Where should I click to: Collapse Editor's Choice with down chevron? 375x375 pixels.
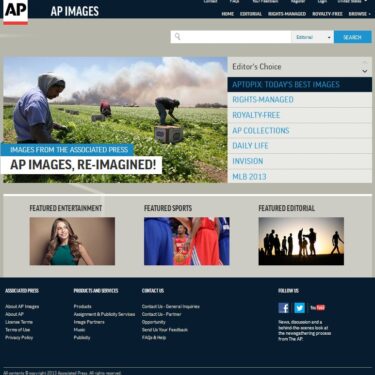(365, 71)
